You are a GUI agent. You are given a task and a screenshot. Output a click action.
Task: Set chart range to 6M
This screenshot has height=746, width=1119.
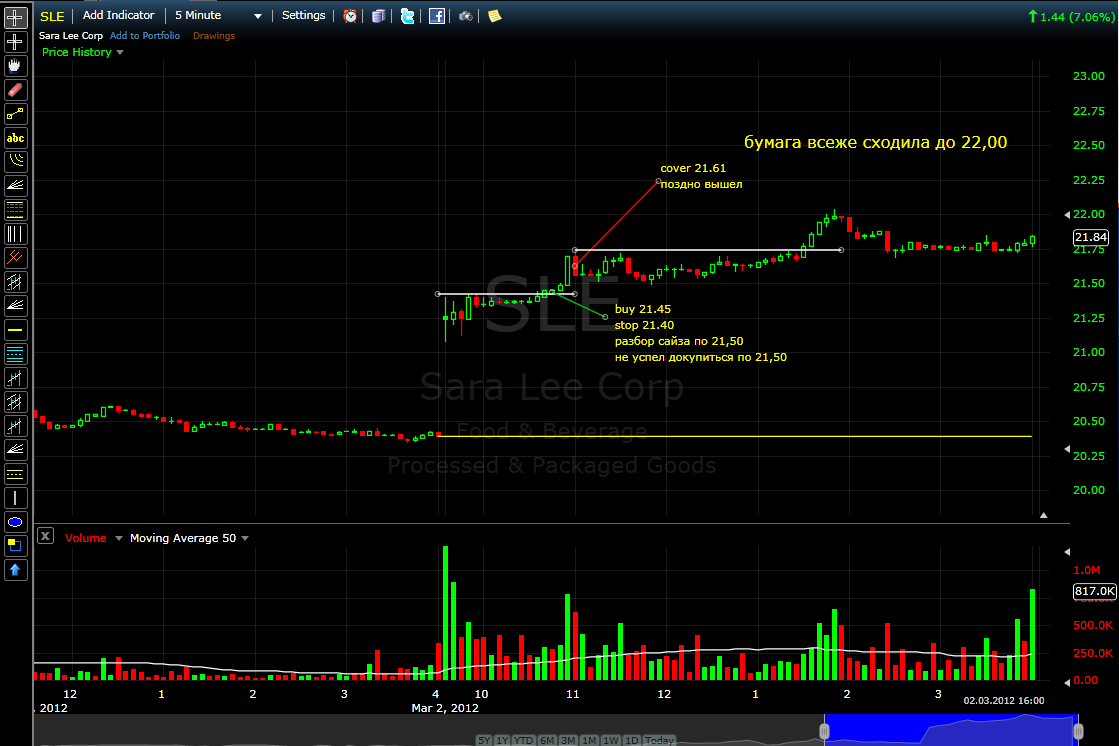[547, 740]
